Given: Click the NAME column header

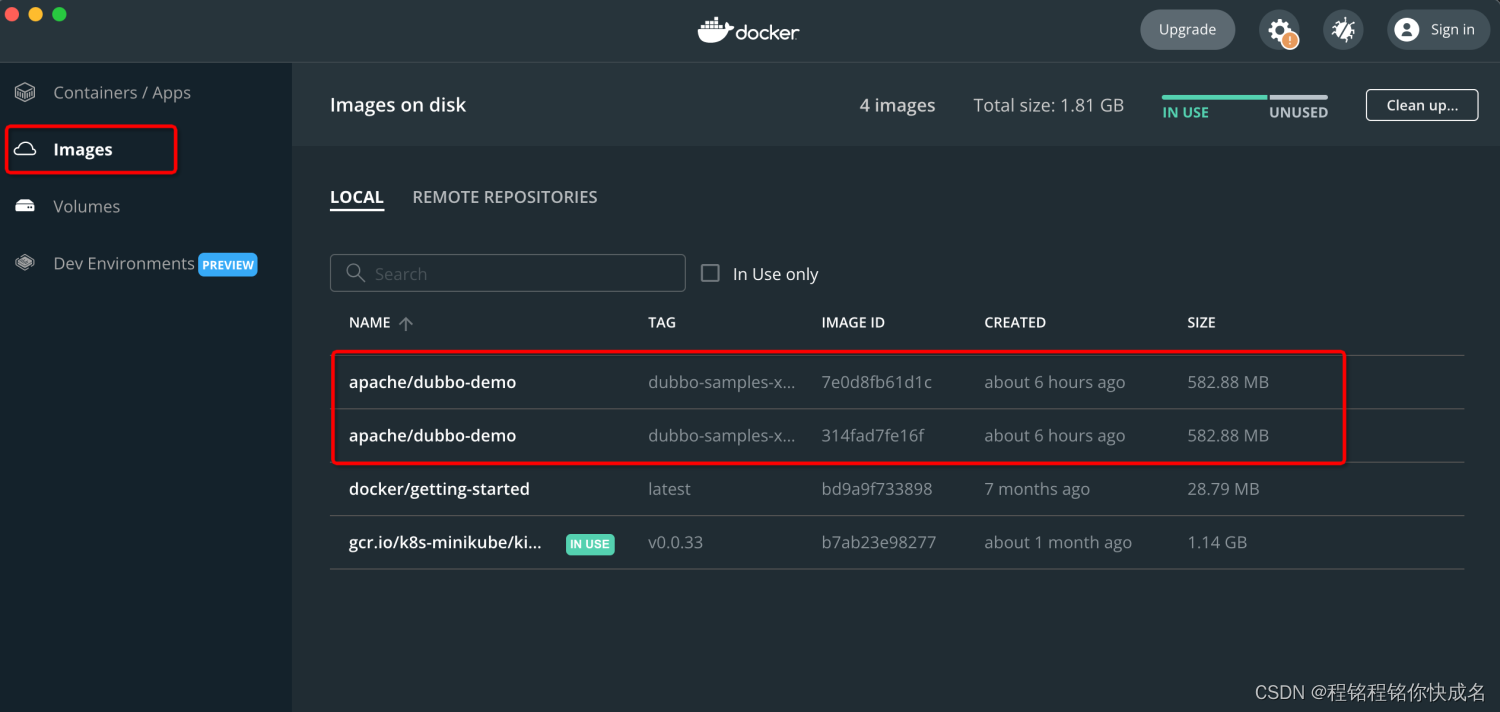Looking at the screenshot, I should coord(370,323).
